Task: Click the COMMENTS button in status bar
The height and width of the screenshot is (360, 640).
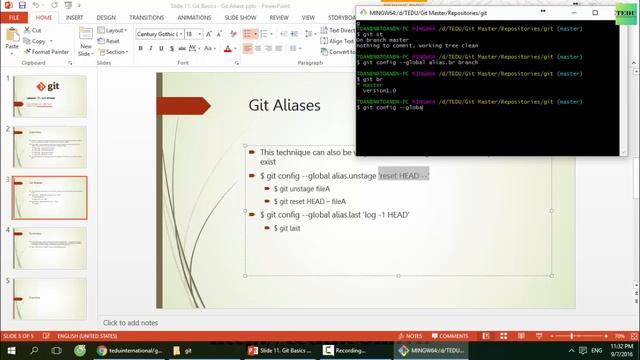Action: [450, 336]
